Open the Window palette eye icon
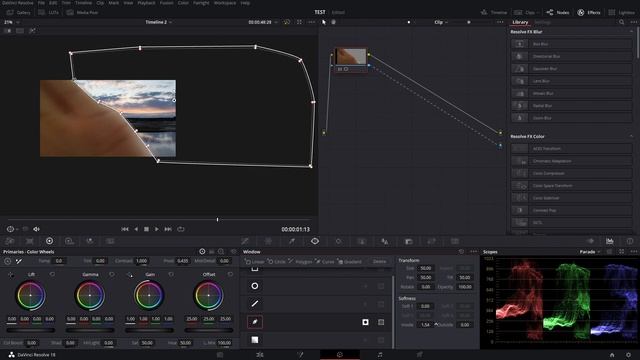The image size is (640, 360). tap(315, 241)
